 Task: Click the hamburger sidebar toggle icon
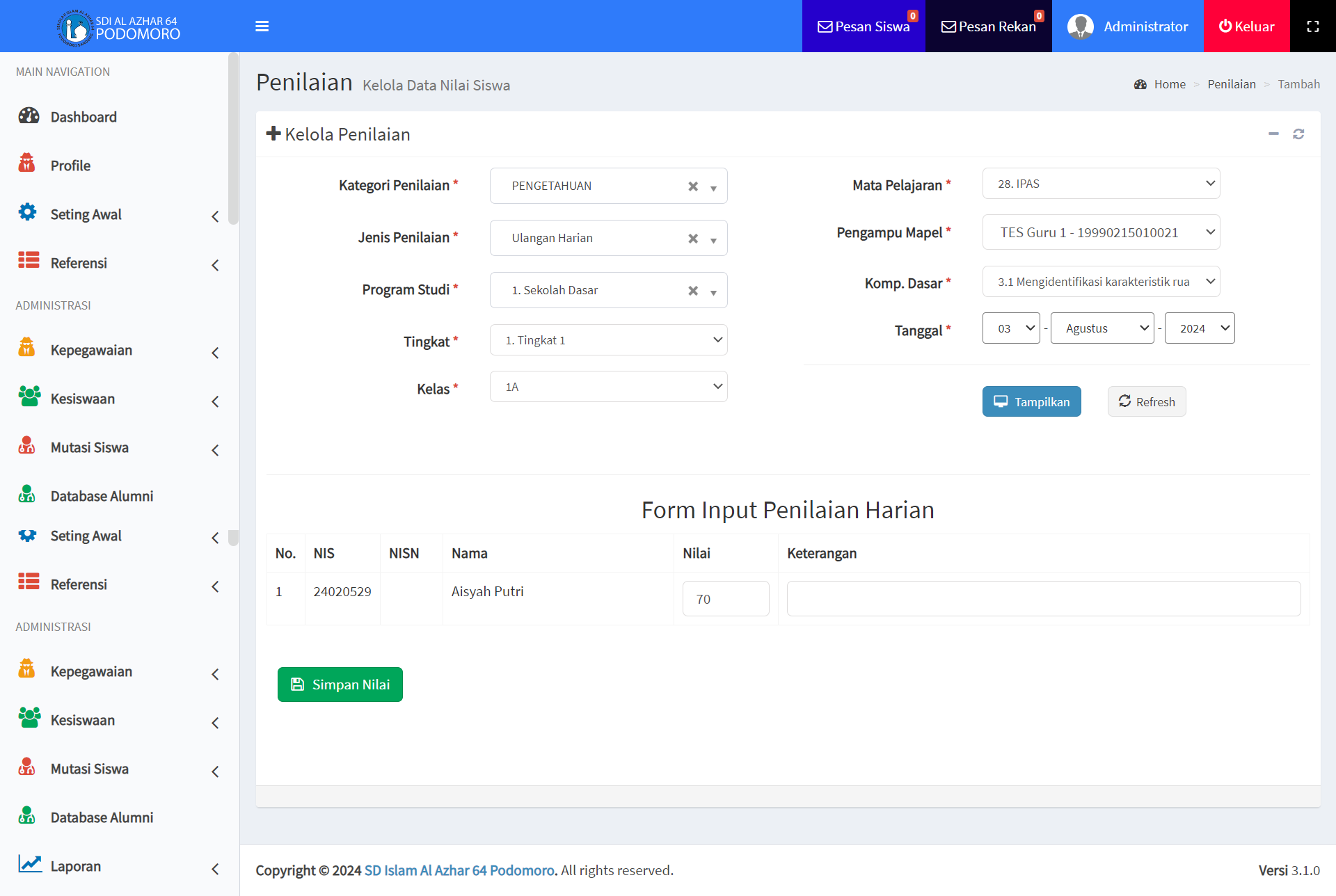click(262, 26)
